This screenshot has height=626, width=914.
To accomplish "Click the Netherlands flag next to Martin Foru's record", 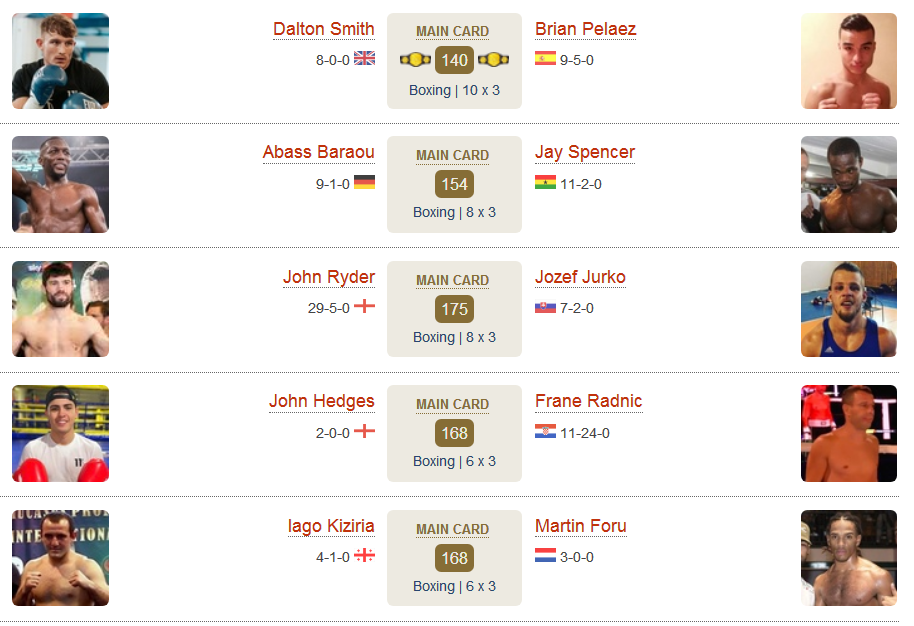I will (545, 555).
